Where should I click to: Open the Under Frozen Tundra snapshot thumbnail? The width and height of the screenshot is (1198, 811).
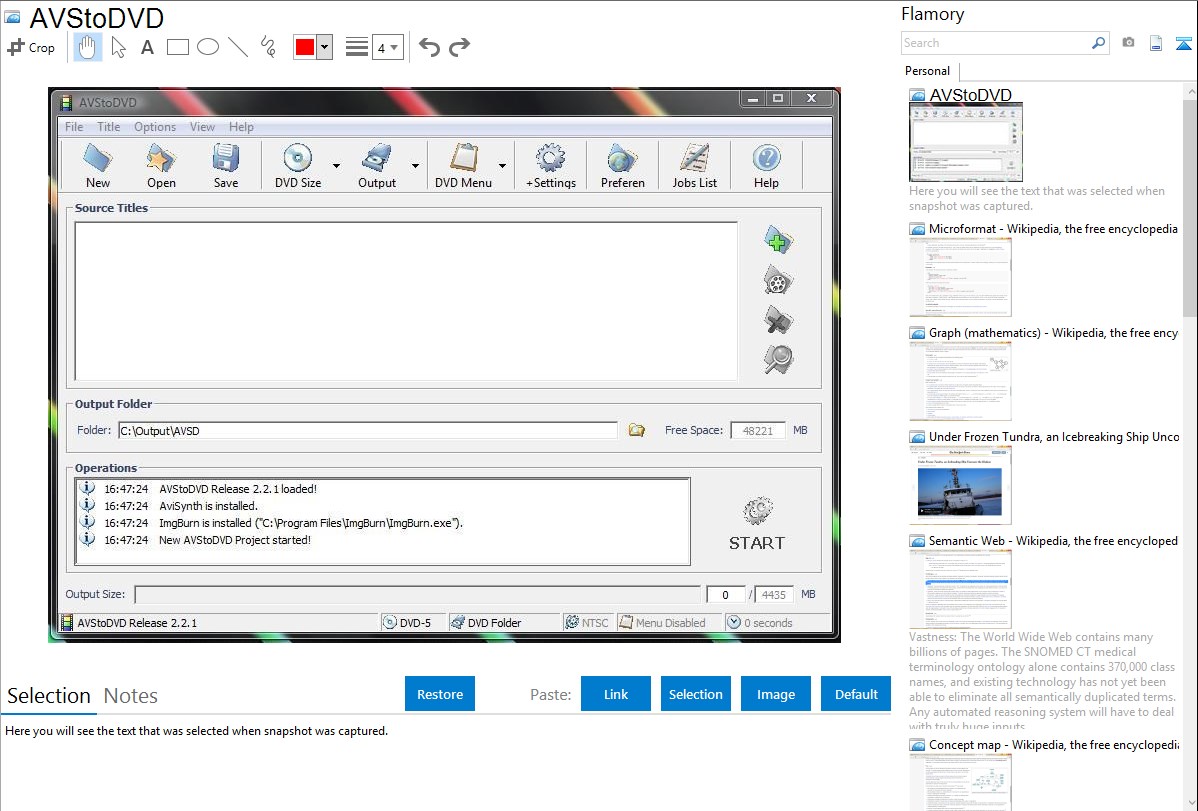[x=960, y=485]
